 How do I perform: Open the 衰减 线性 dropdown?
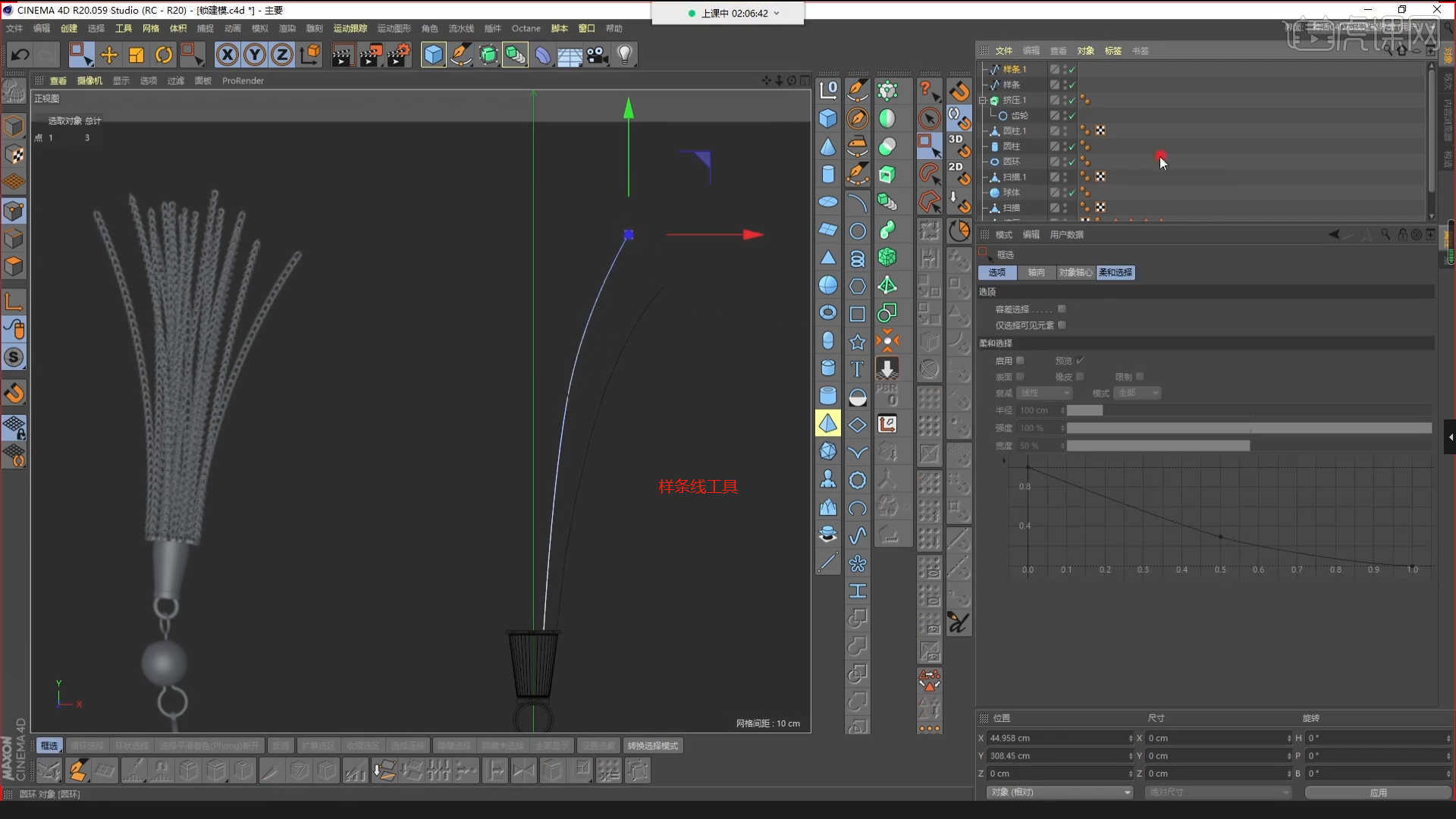click(1044, 393)
